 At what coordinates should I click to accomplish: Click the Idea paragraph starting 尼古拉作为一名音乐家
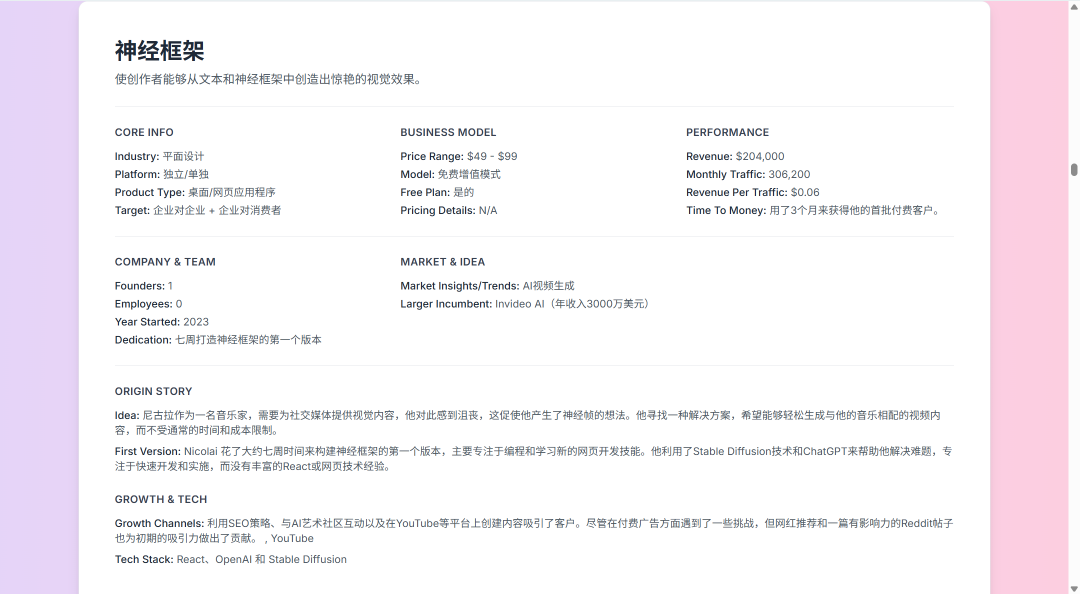point(528,423)
